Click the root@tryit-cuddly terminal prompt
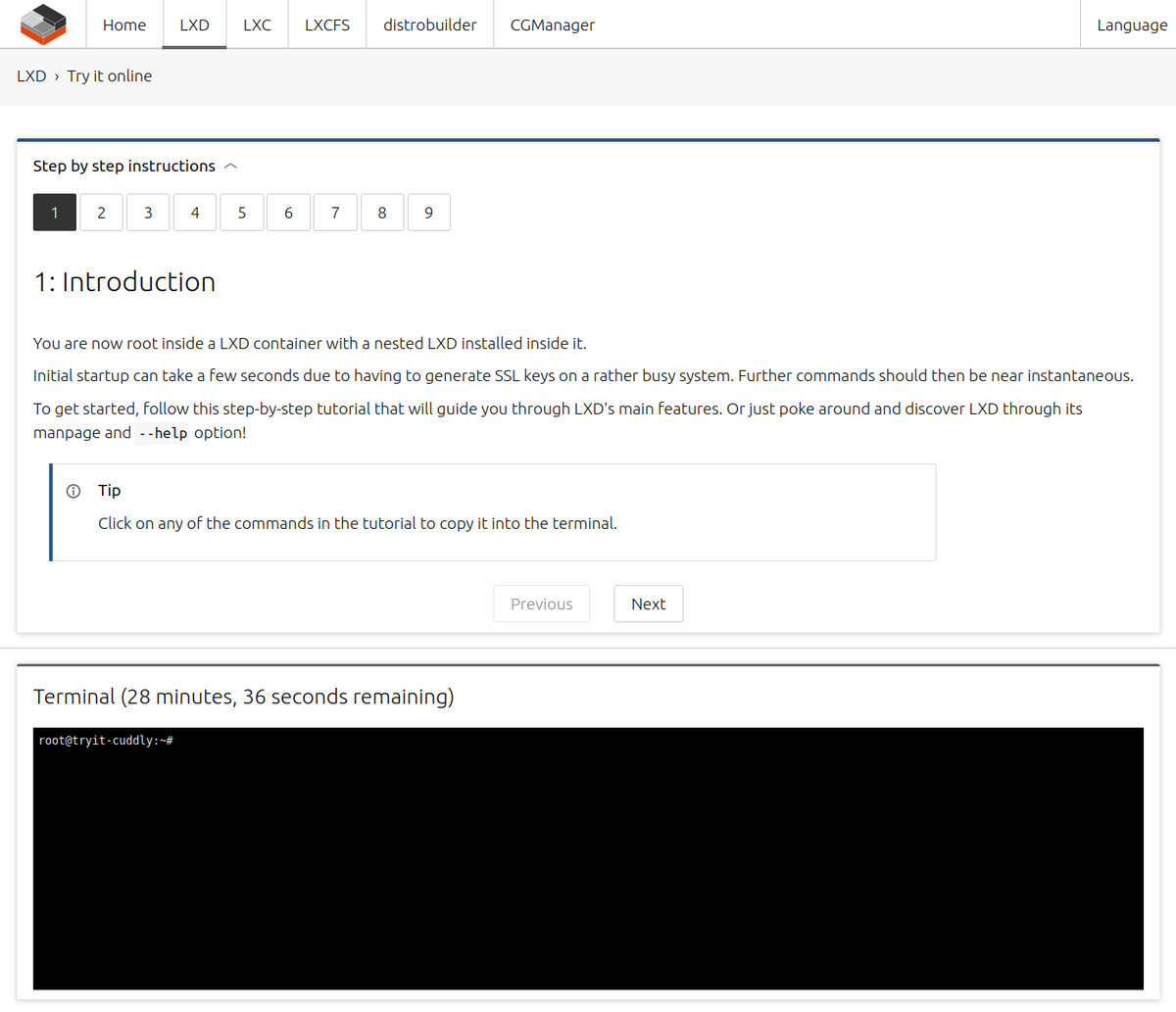The width and height of the screenshot is (1176, 1012). [106, 741]
